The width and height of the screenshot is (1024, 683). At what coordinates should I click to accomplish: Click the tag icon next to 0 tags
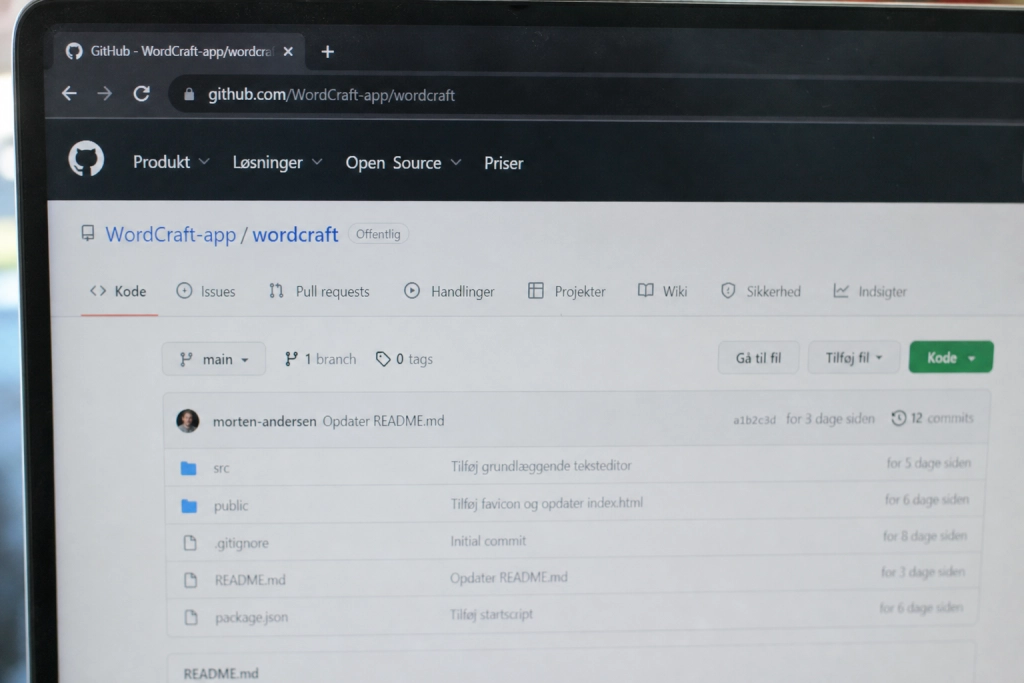(383, 358)
